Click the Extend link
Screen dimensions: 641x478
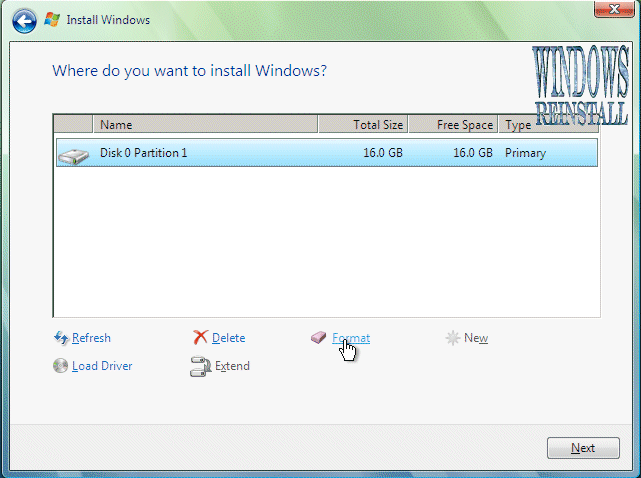[x=232, y=366]
